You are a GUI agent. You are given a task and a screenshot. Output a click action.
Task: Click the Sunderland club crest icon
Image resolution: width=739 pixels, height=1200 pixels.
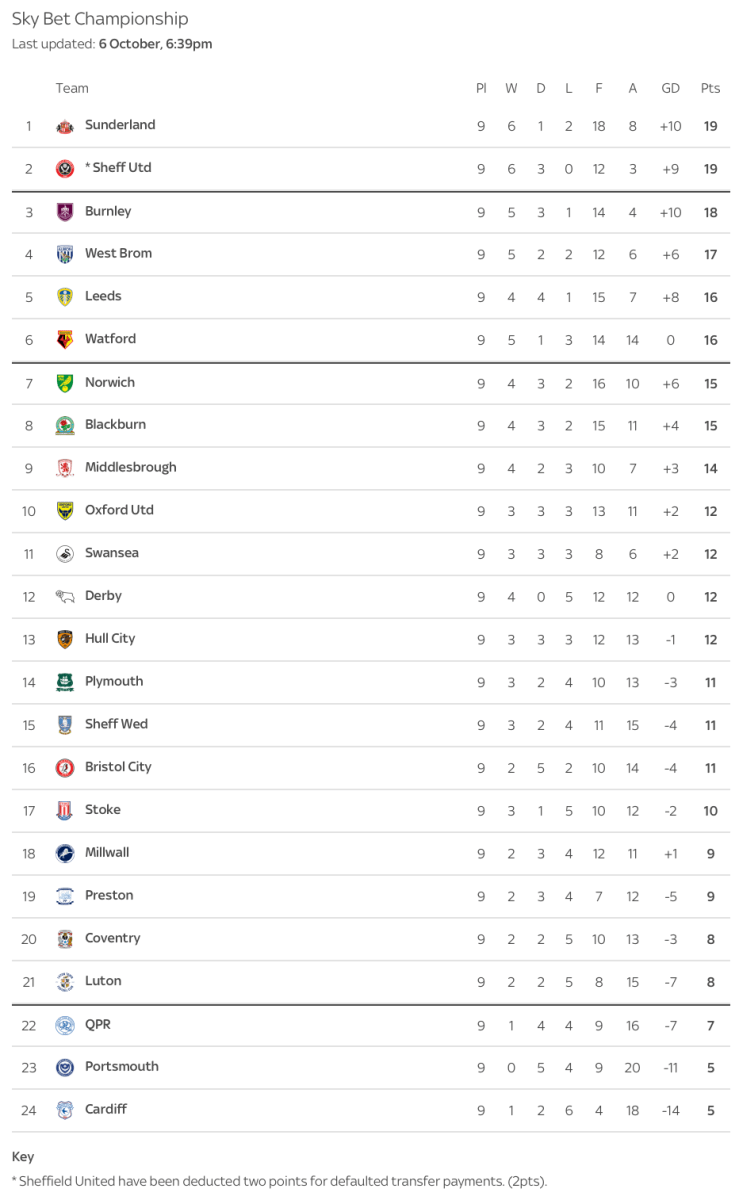[65, 126]
